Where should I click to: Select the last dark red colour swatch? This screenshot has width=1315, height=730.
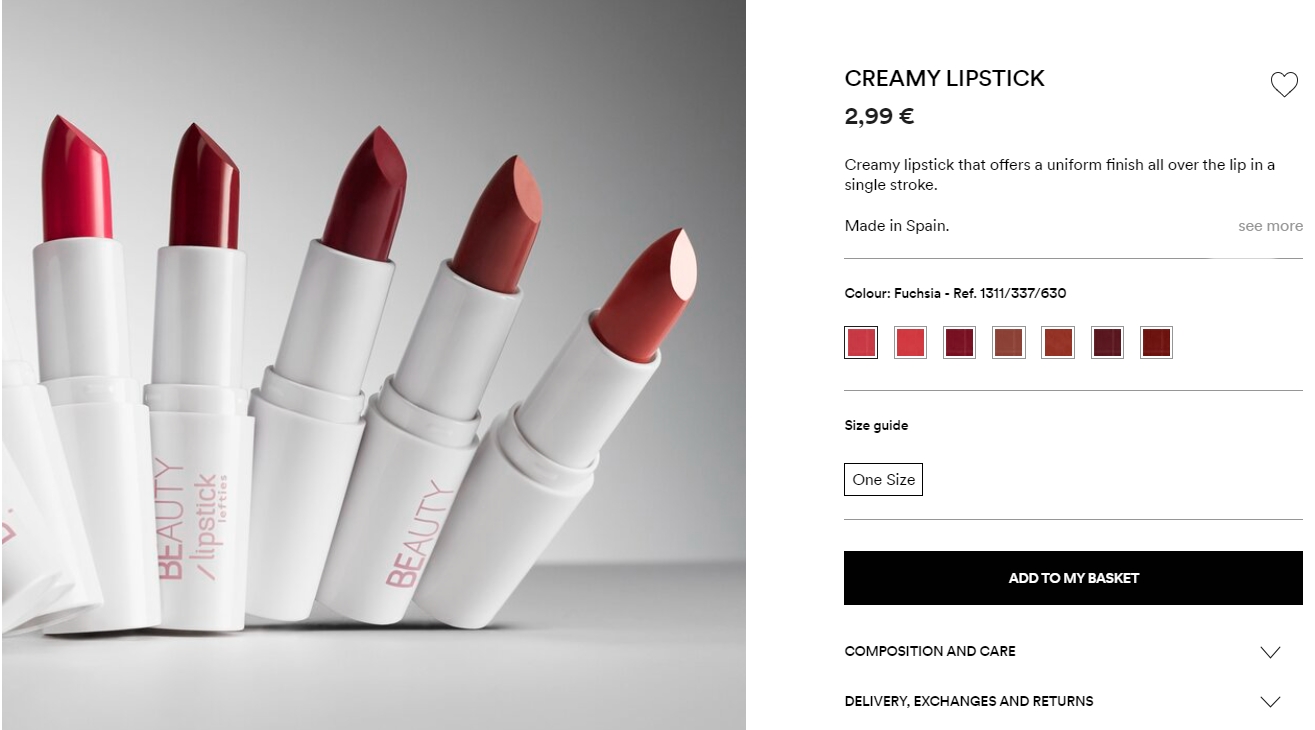(1156, 343)
